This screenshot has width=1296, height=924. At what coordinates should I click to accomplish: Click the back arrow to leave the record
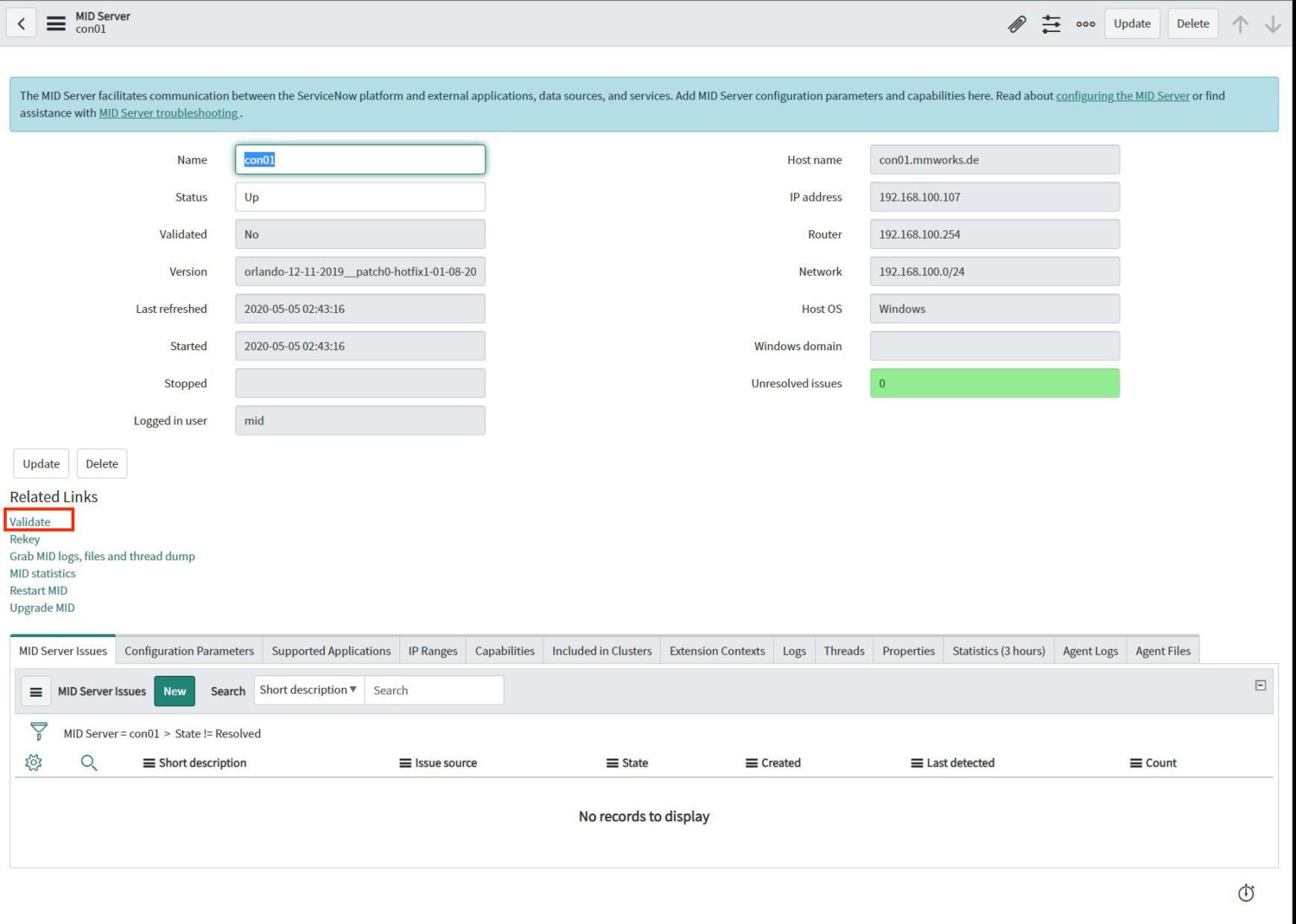tap(21, 23)
